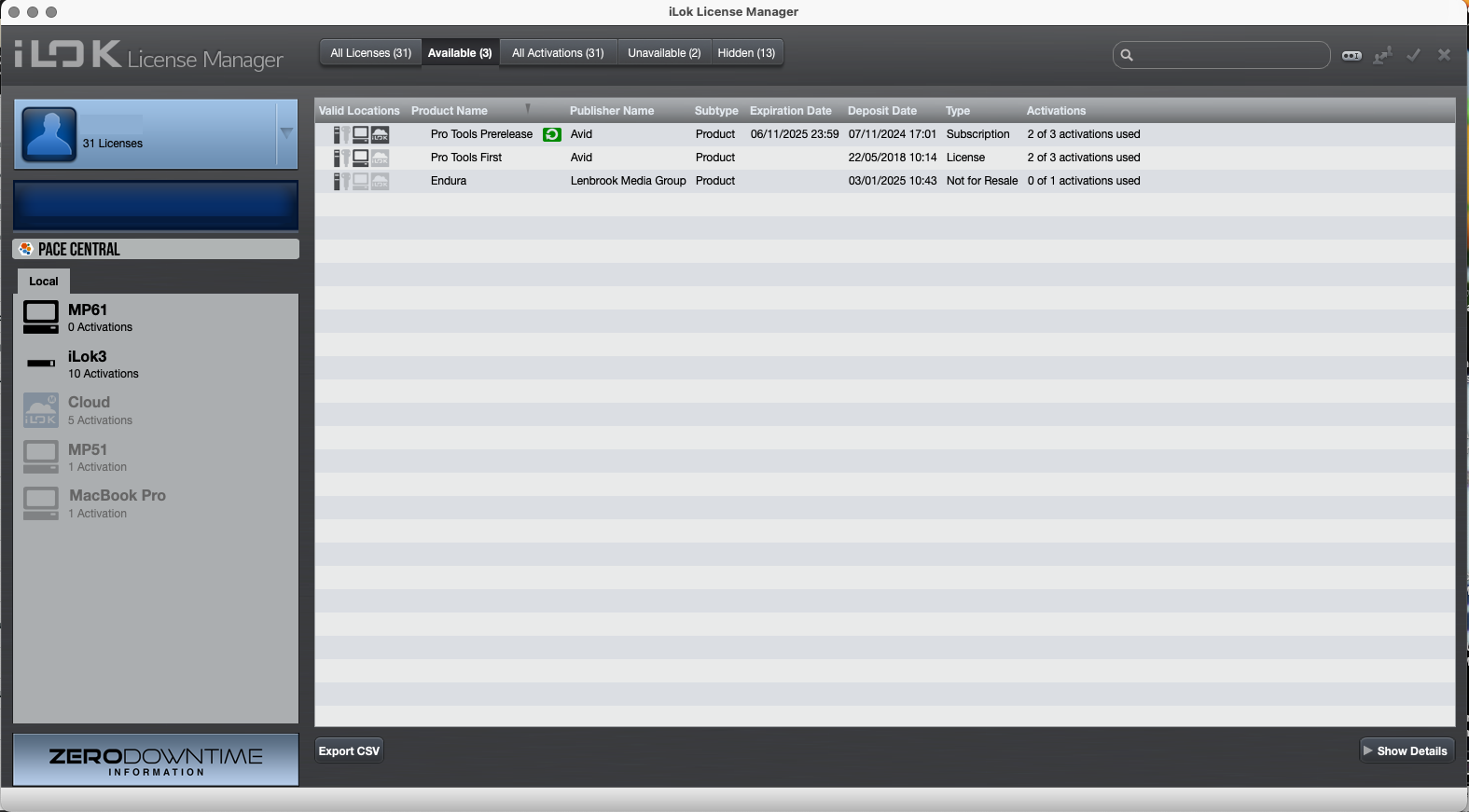Click the Export CSV button
1469x812 pixels.
click(349, 751)
